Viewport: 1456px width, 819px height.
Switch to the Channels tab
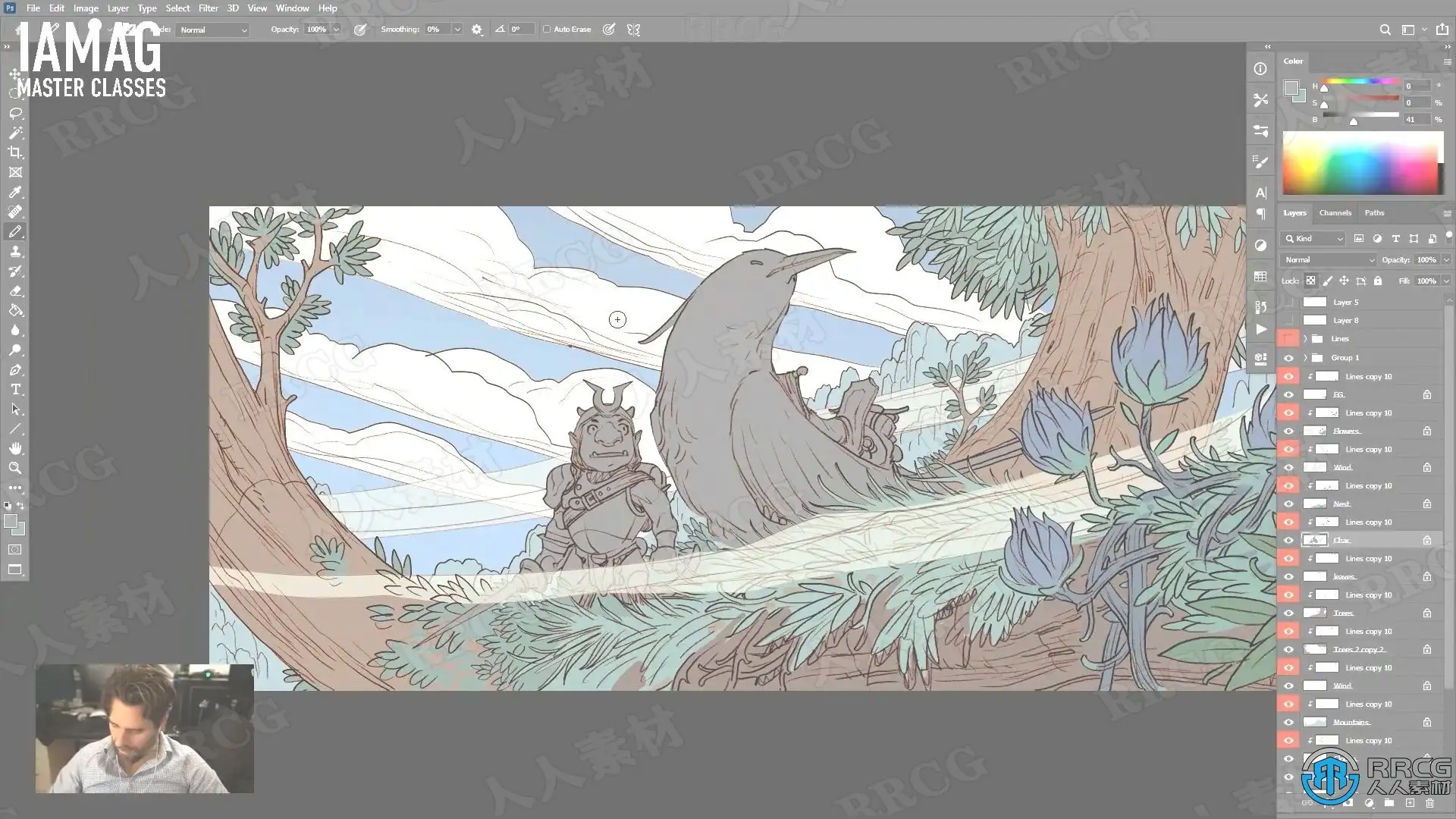(1335, 213)
